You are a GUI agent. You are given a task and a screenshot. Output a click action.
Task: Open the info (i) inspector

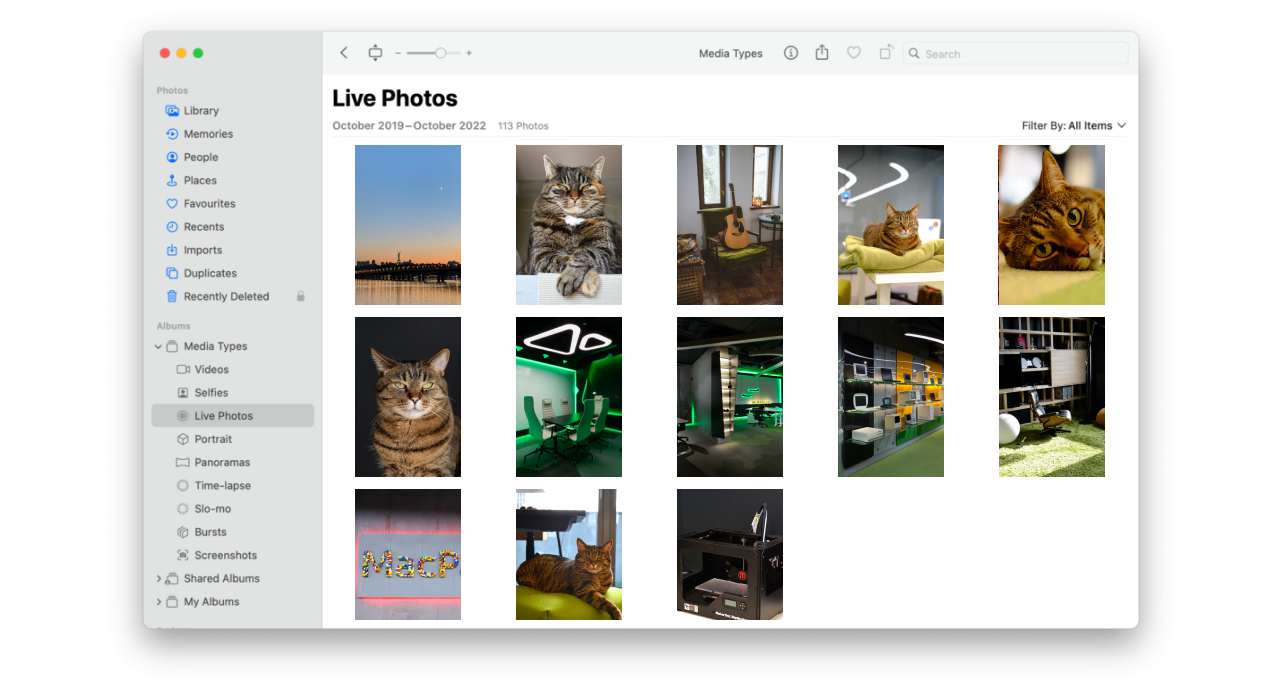(x=791, y=53)
